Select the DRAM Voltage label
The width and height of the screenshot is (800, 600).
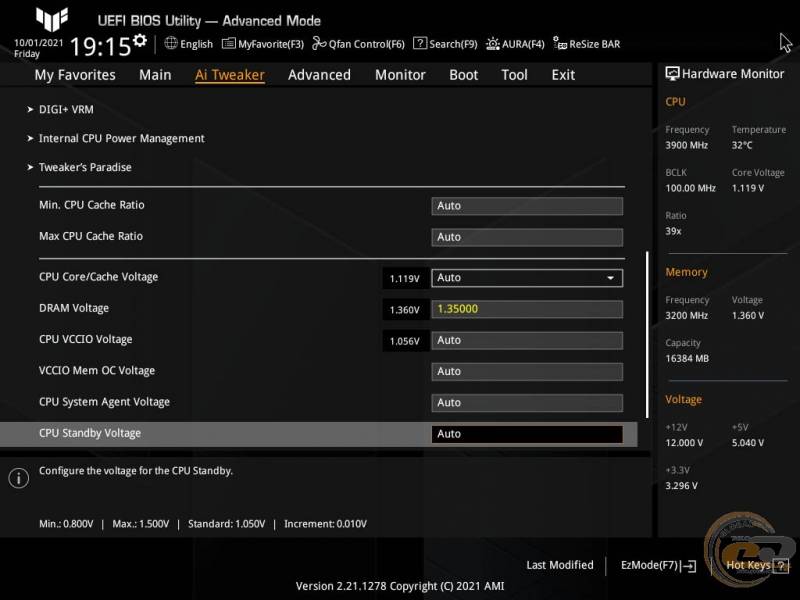(x=74, y=308)
